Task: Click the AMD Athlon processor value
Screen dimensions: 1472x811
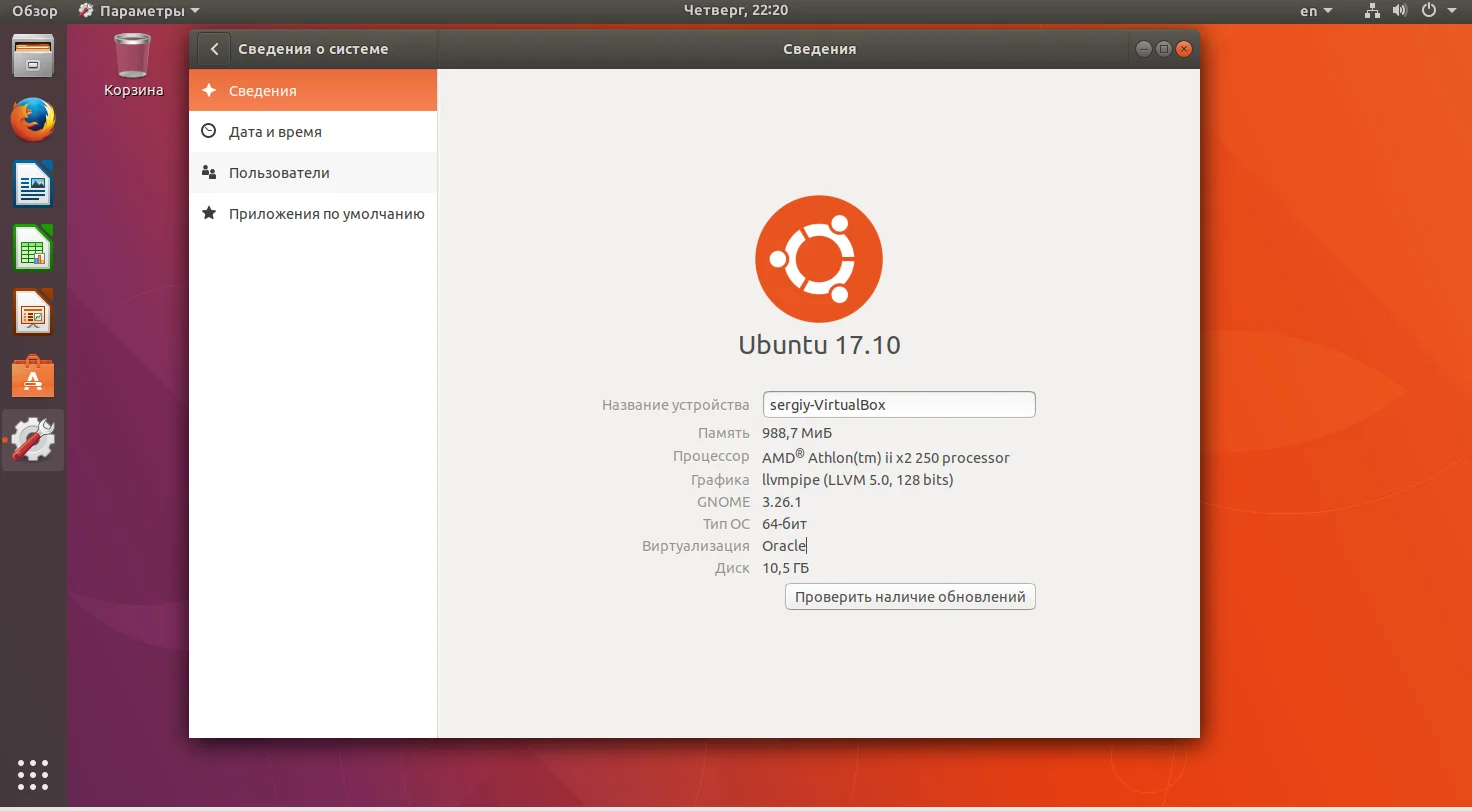Action: (x=886, y=457)
